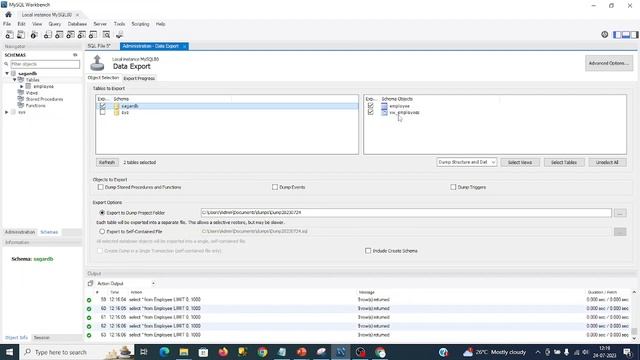Open the Database menu
640x360 pixels.
[x=77, y=24]
